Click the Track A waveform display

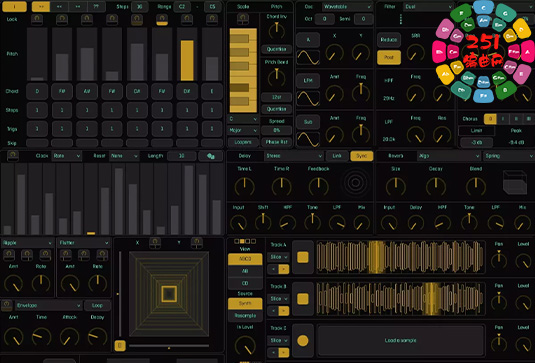(401, 257)
